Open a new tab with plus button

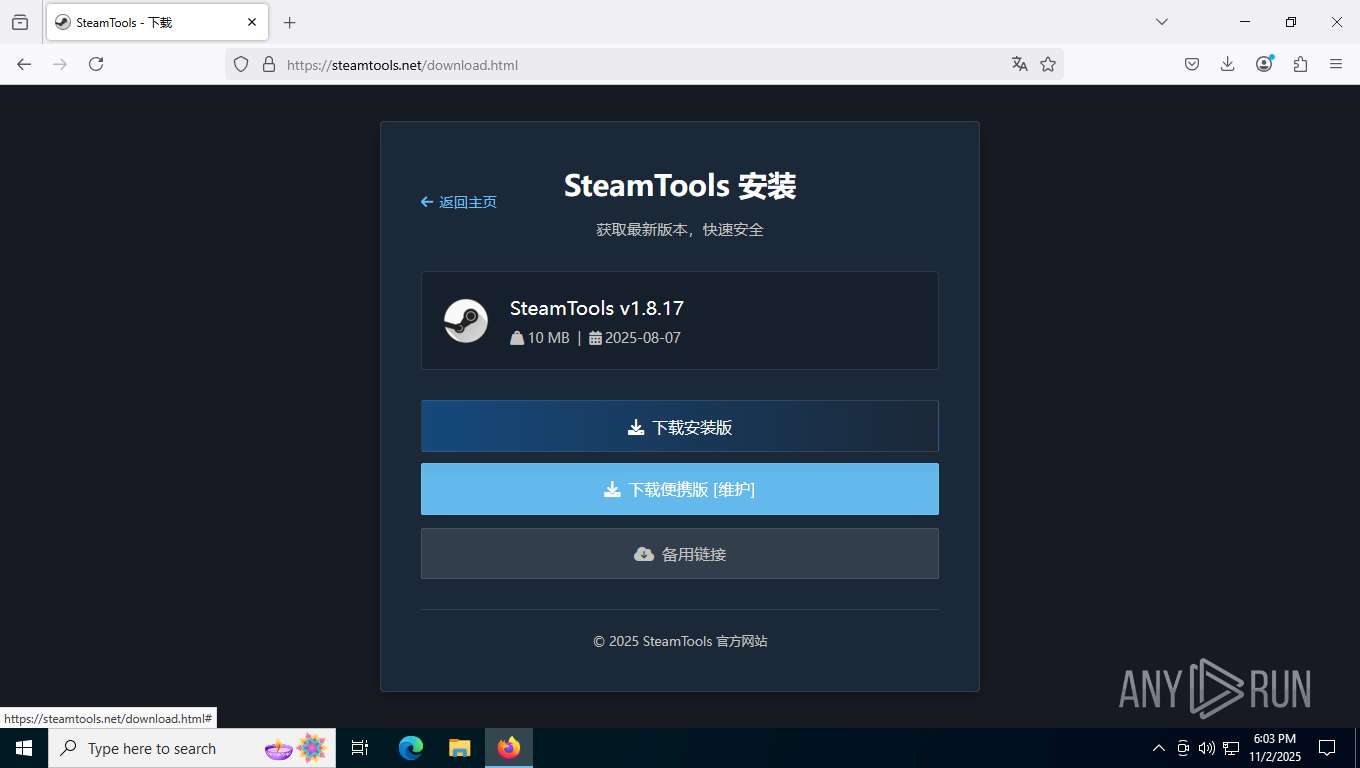pos(290,22)
